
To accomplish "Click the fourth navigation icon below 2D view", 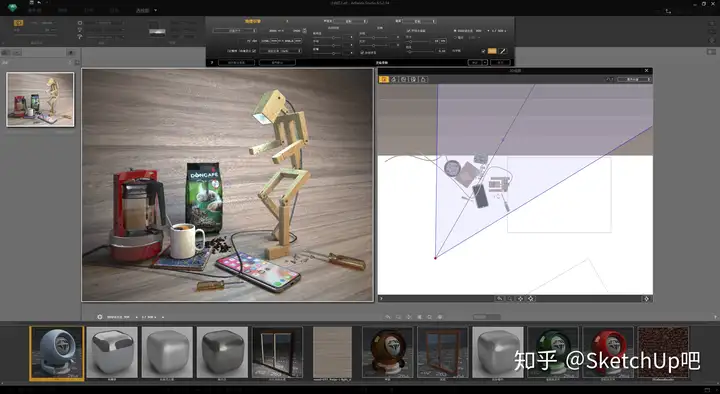I will [531, 298].
